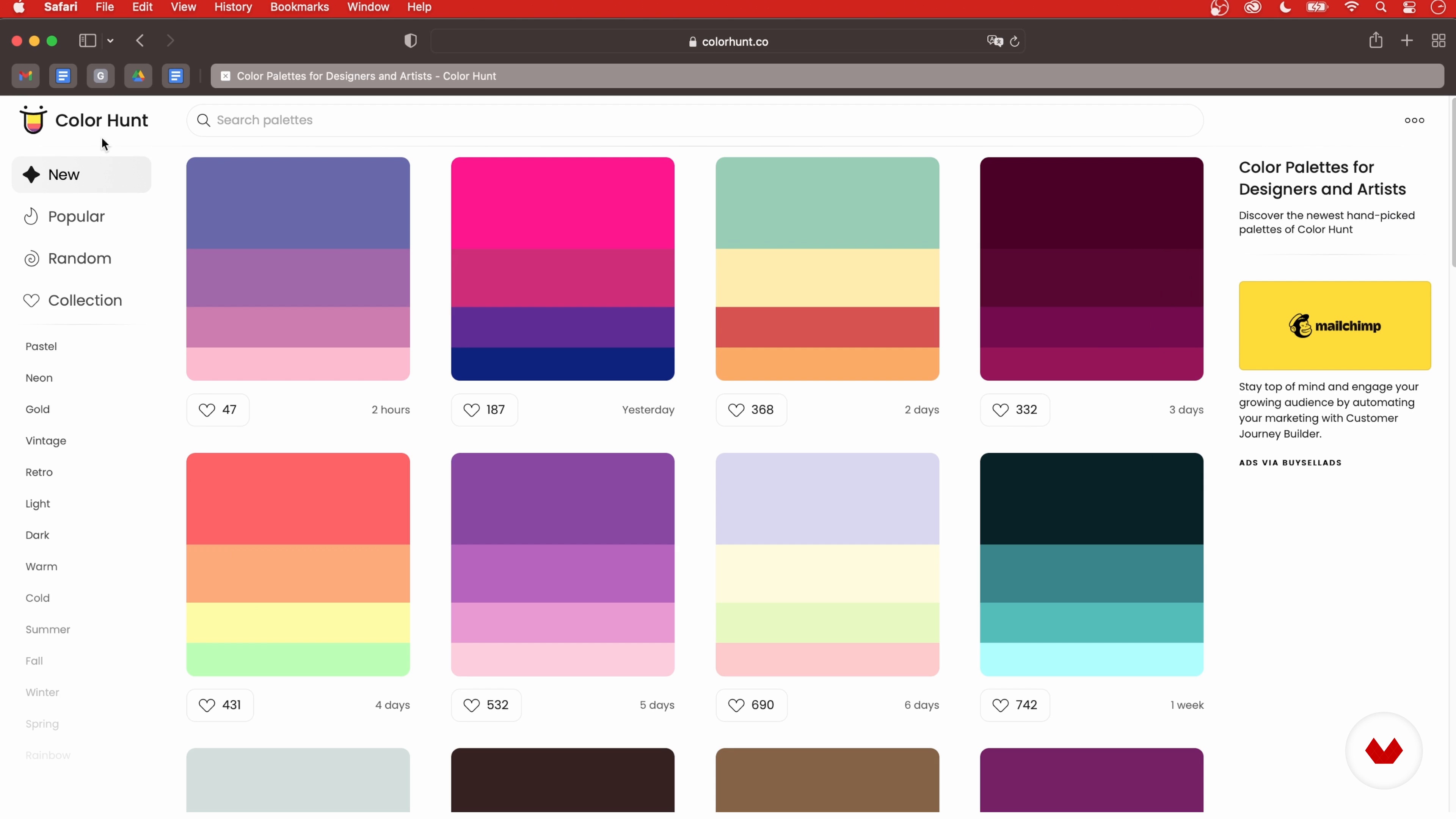The width and height of the screenshot is (1456, 819).
Task: Open the privacy shield report icon
Action: [411, 41]
